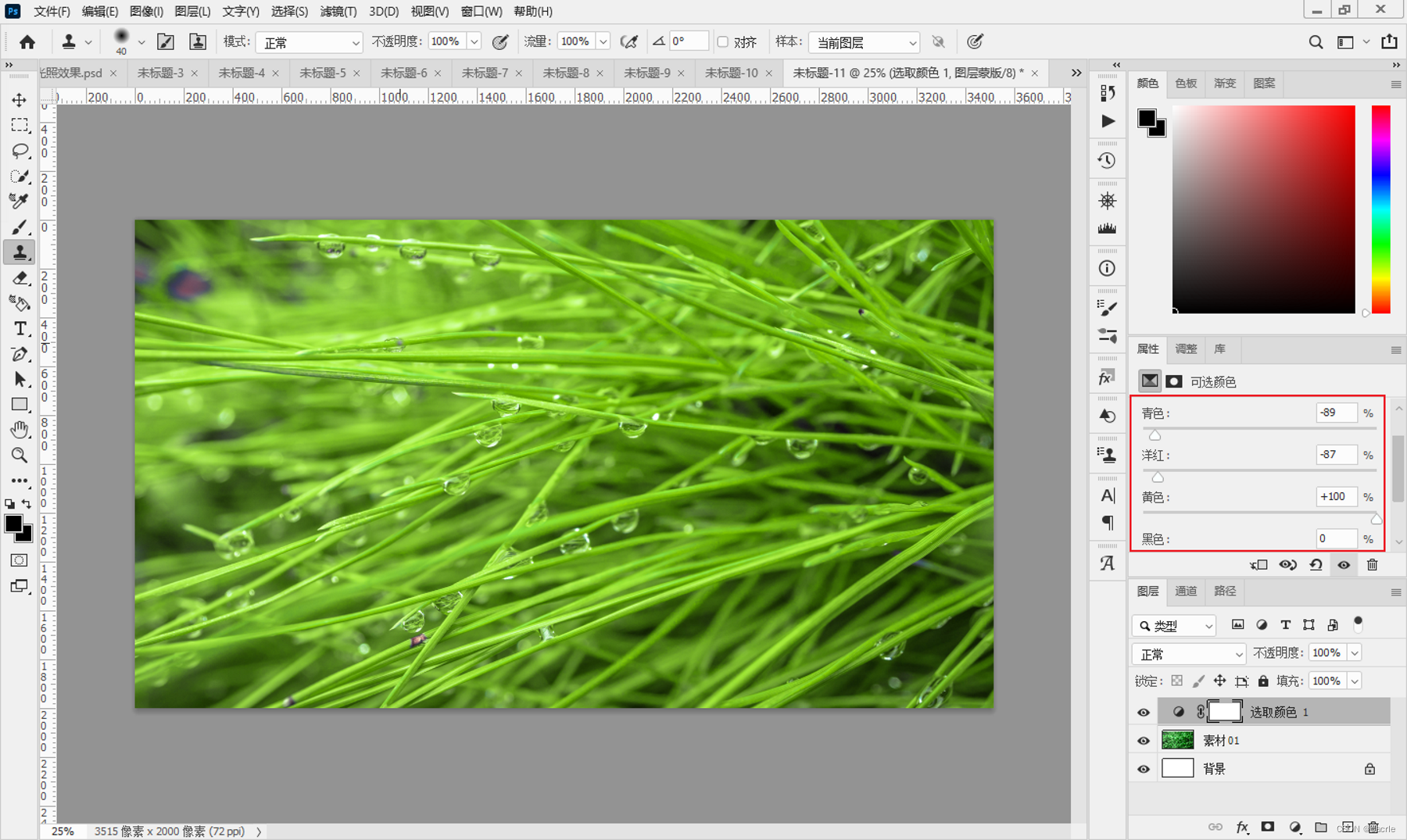Open the 滤镜(T) menu

[338, 11]
